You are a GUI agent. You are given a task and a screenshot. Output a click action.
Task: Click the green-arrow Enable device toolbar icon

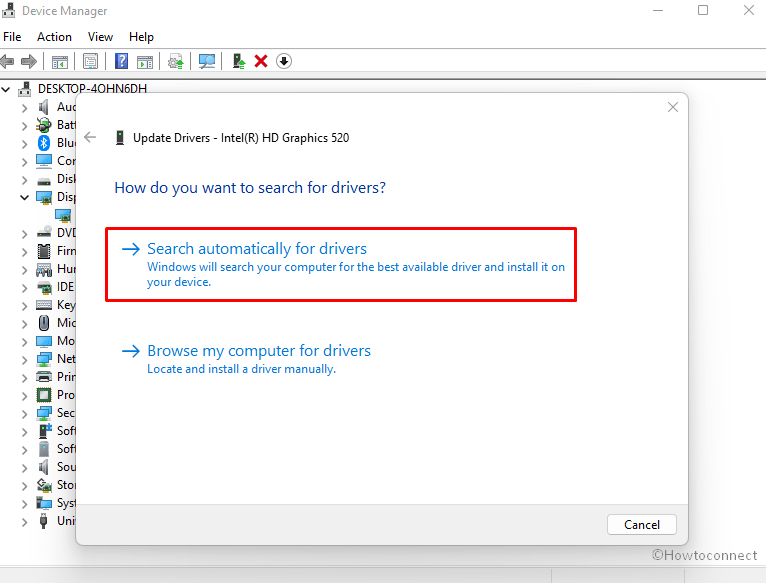click(238, 61)
